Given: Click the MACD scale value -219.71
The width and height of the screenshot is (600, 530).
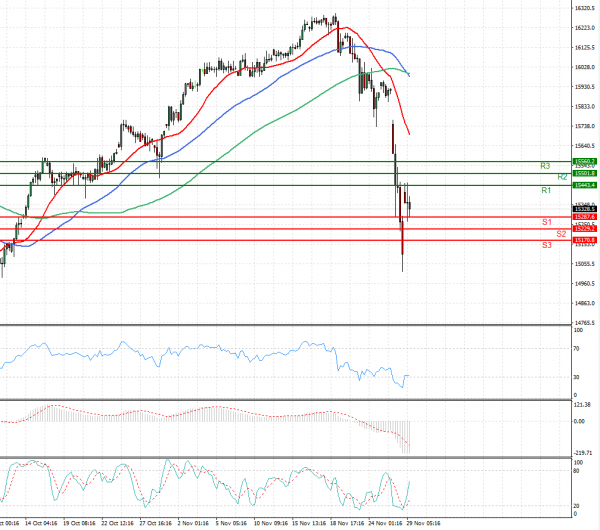Looking at the screenshot, I should [x=583, y=453].
